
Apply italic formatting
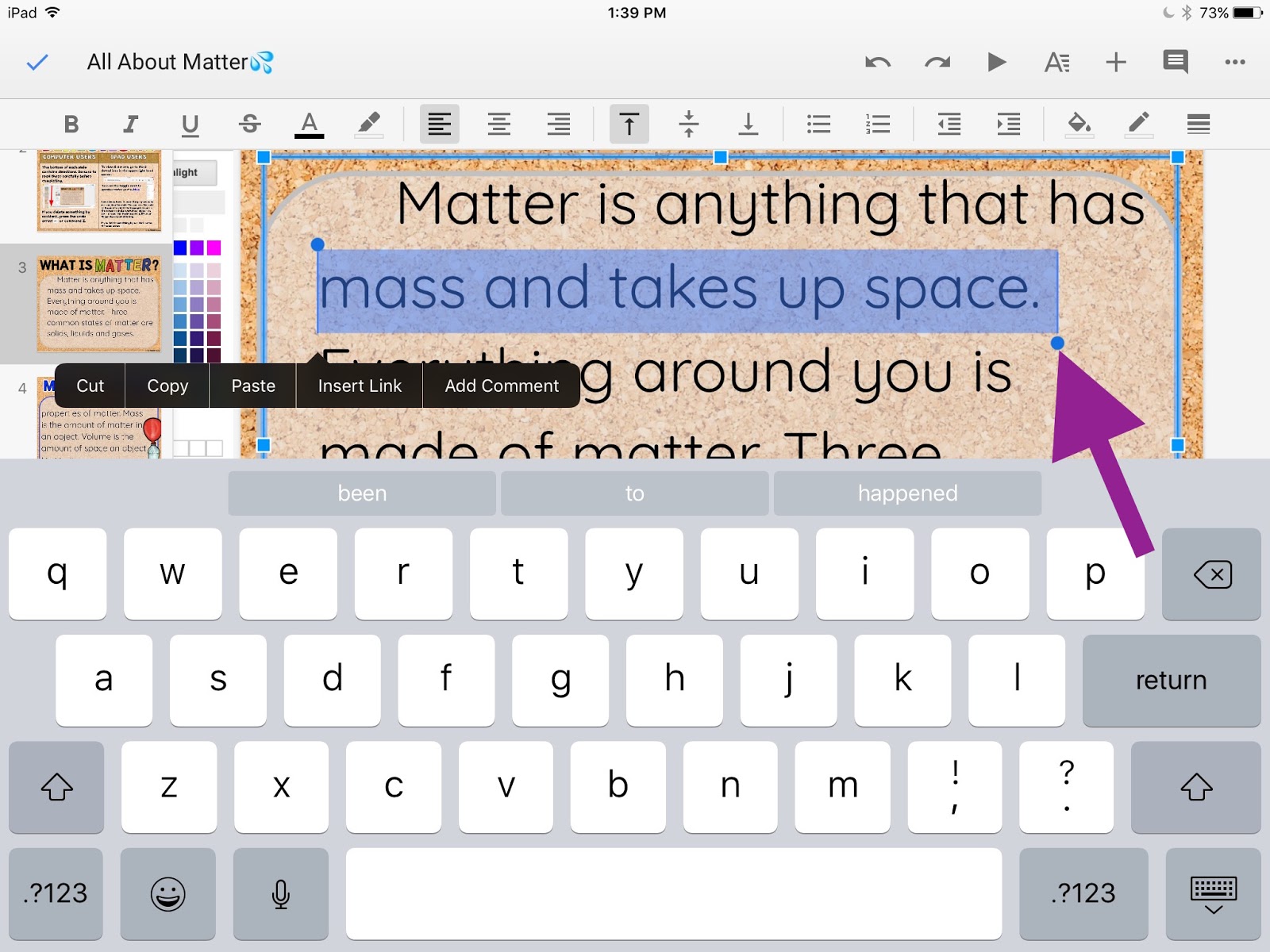coord(130,124)
